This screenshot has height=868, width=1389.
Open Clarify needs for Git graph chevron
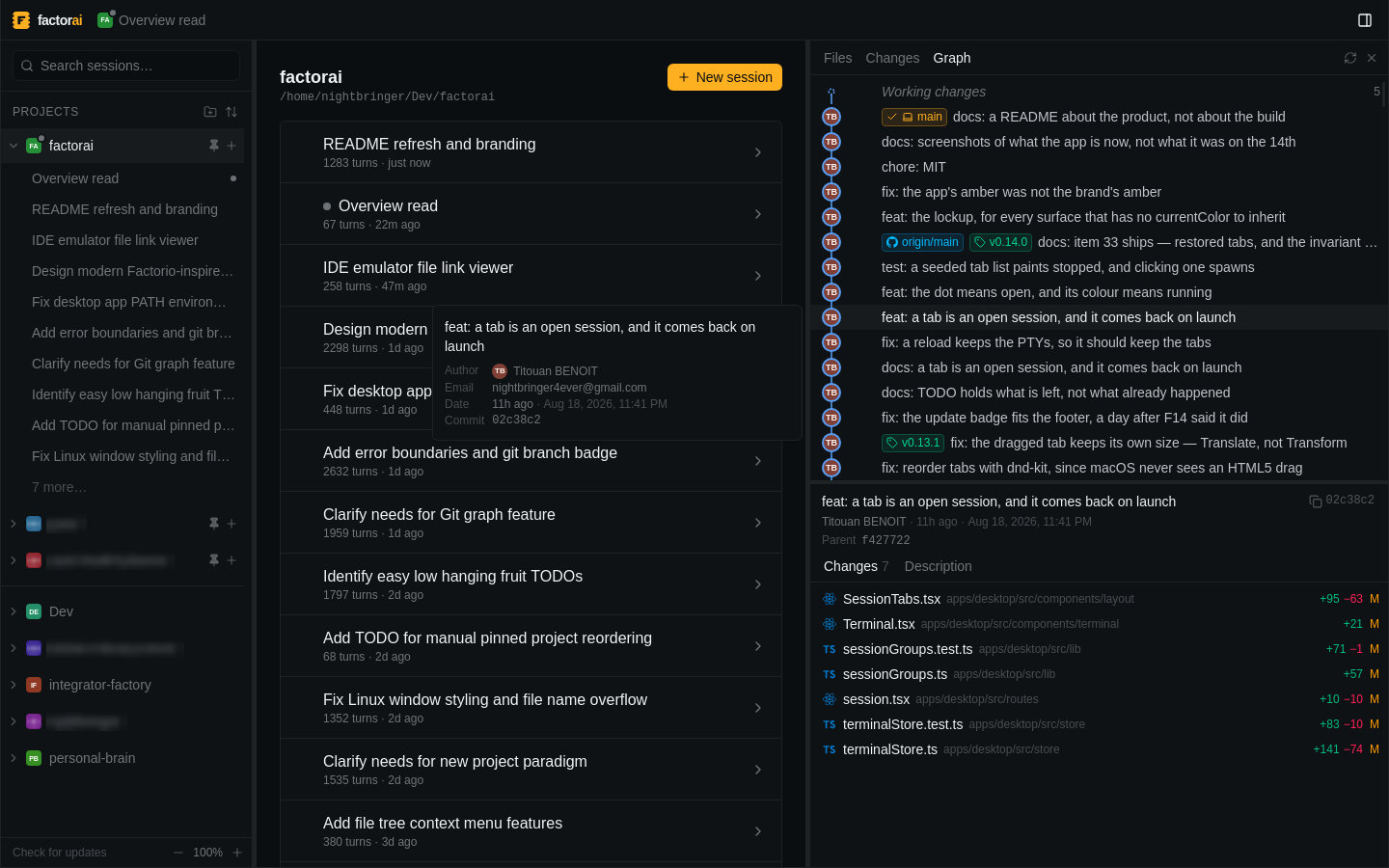758,523
